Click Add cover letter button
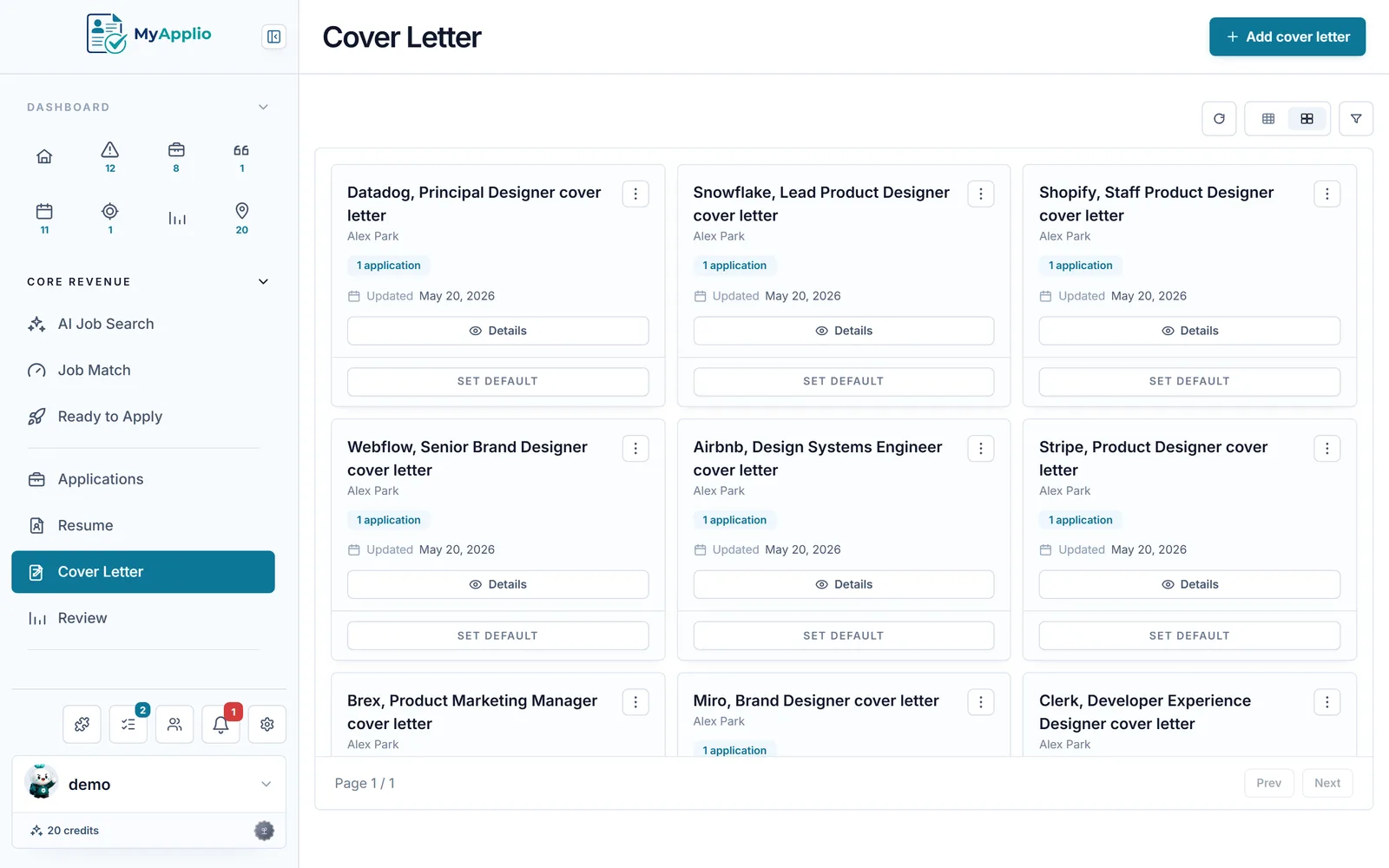This screenshot has height=868, width=1389. [1287, 36]
